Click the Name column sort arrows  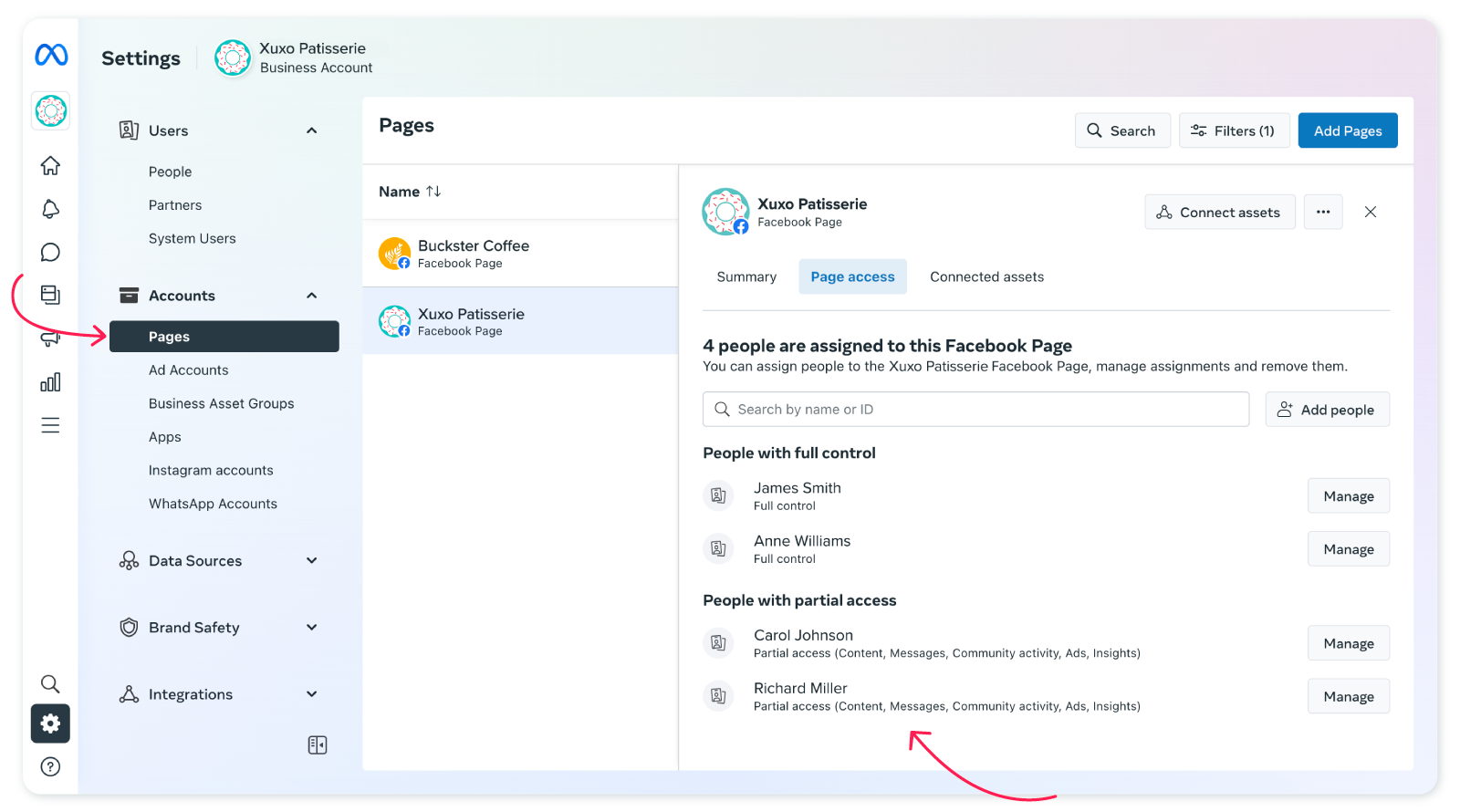pos(433,192)
